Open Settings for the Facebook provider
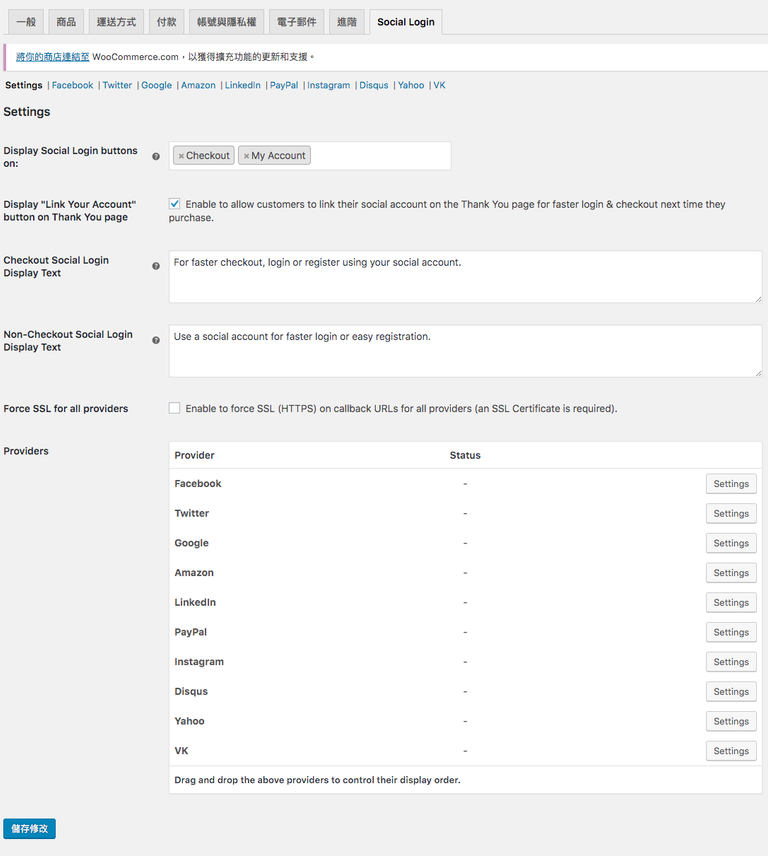This screenshot has width=768, height=856. (730, 484)
